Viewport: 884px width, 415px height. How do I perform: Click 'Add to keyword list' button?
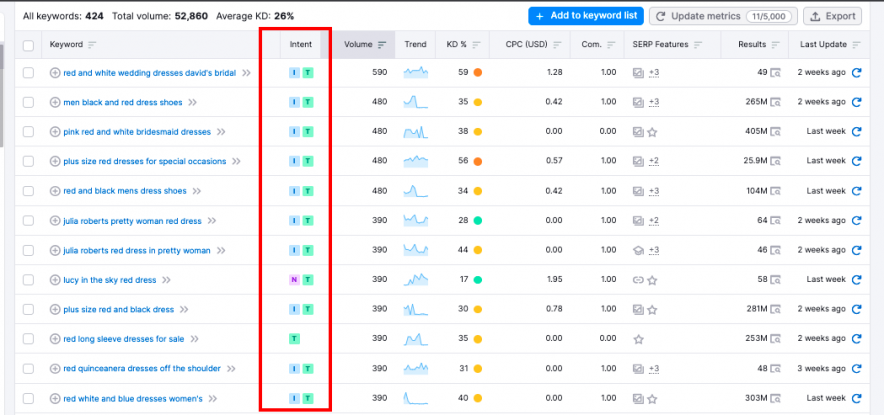pyautogui.click(x=586, y=16)
